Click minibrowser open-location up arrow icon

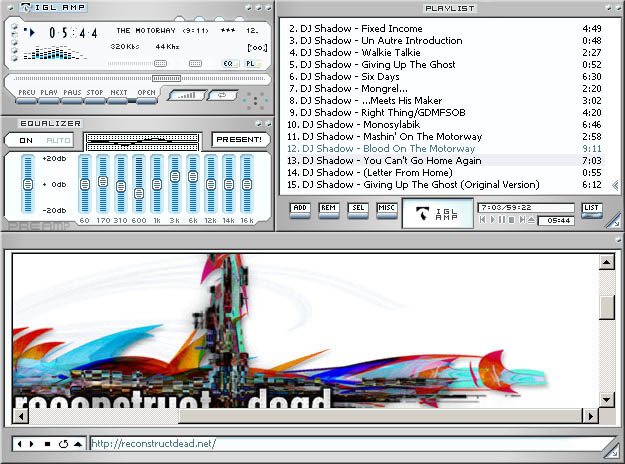(x=78, y=444)
